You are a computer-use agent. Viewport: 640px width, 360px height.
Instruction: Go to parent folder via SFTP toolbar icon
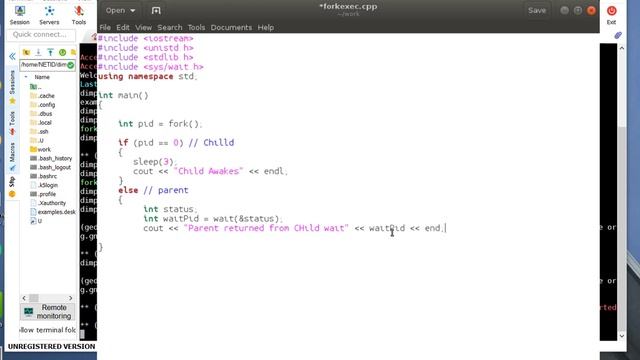pos(27,52)
